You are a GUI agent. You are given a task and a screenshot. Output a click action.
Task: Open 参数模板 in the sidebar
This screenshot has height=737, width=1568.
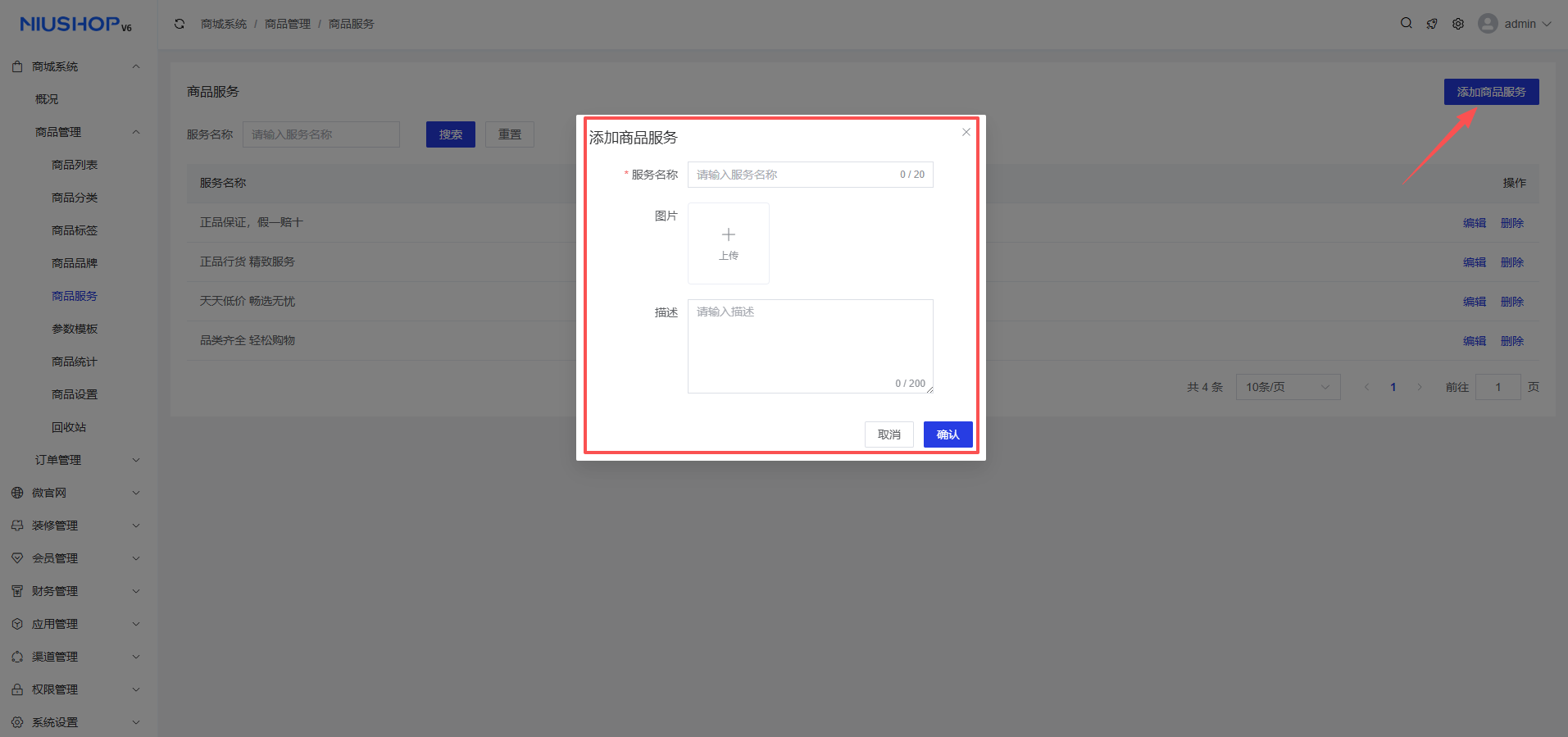[x=75, y=329]
